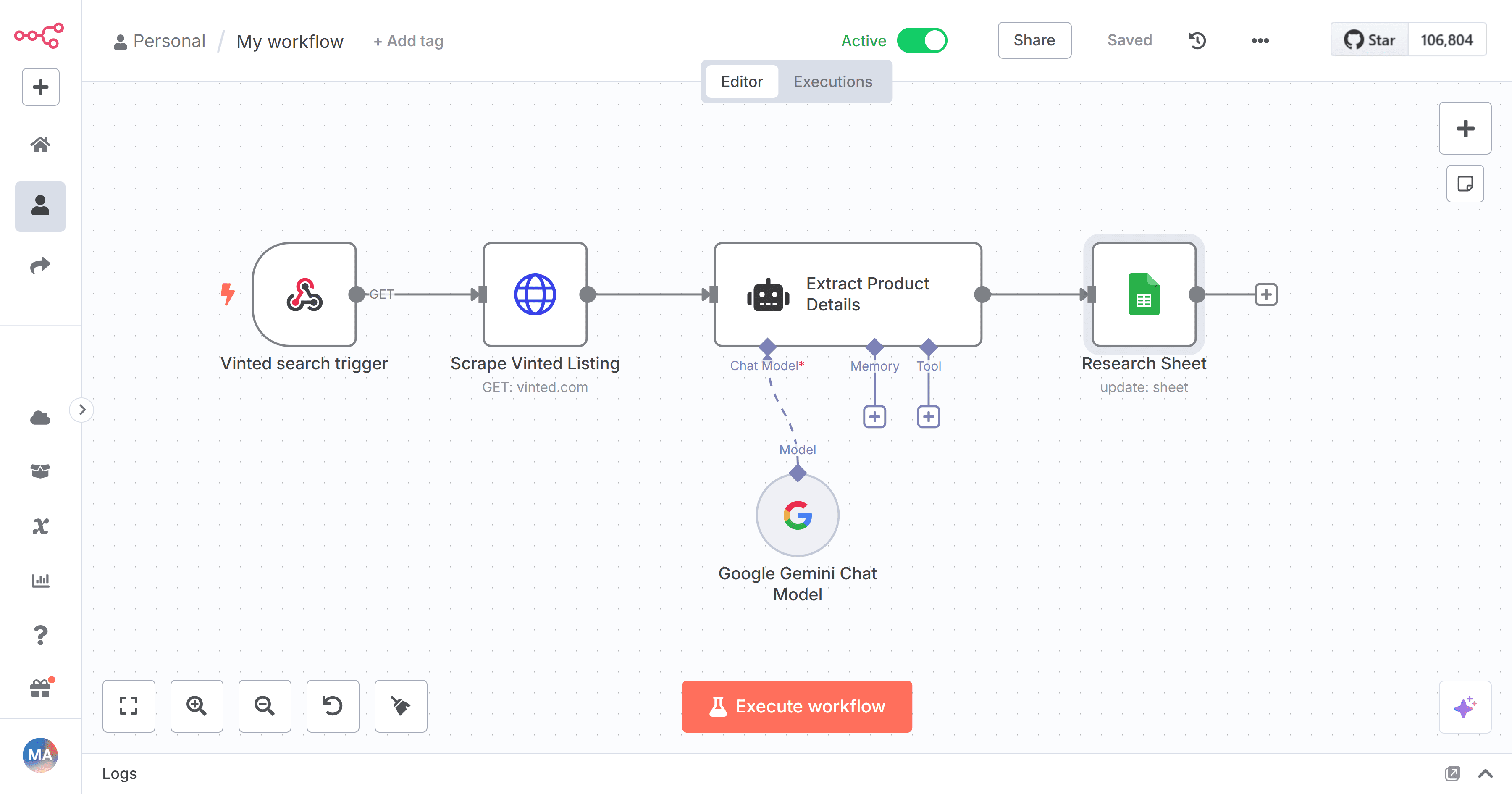1512x794 pixels.
Task: Click the My workflow name field
Action: 290,41
